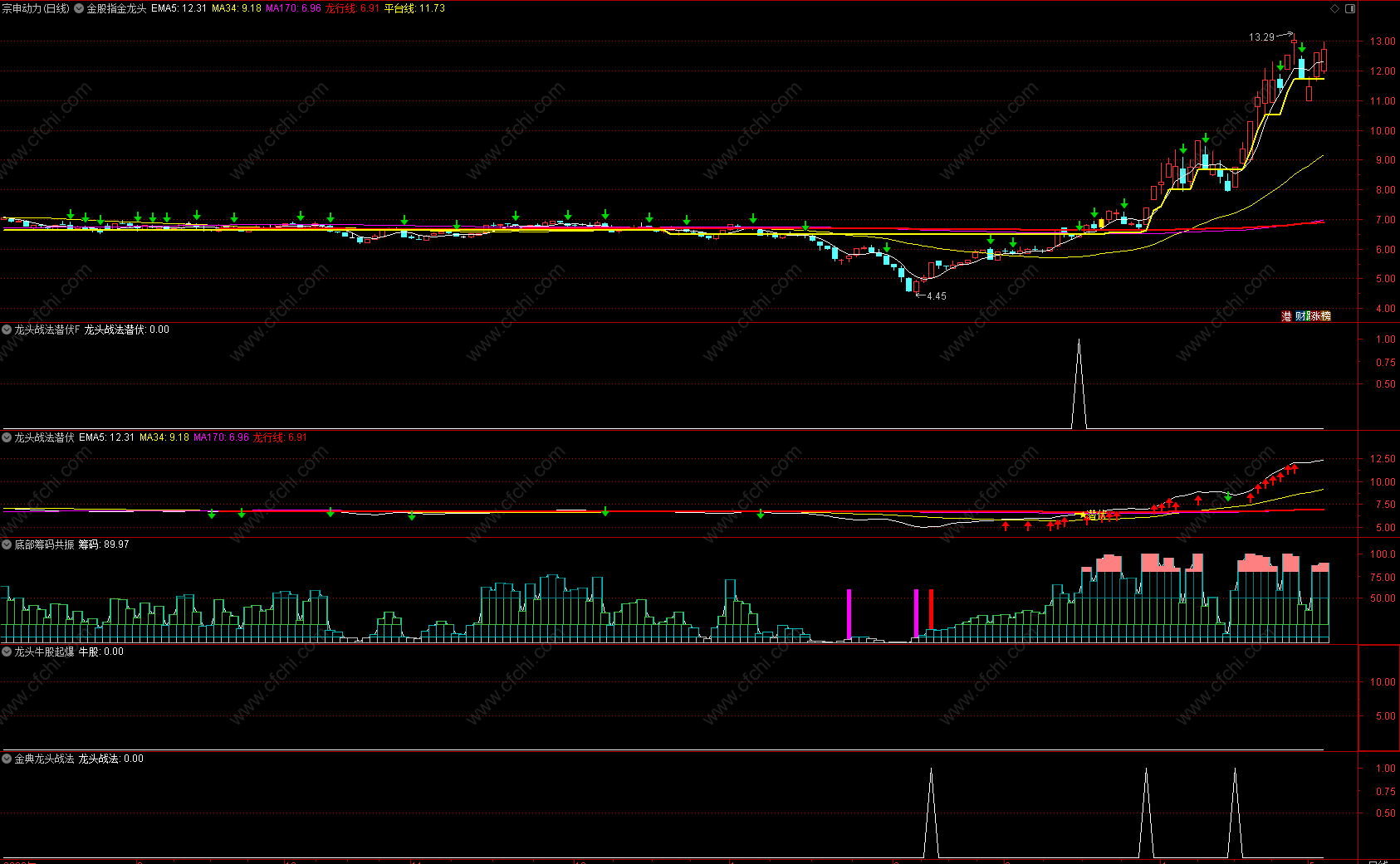Image resolution: width=1400 pixels, height=864 pixels.
Task: Toggle the side panel icon at top-right
Action: 1350,9
